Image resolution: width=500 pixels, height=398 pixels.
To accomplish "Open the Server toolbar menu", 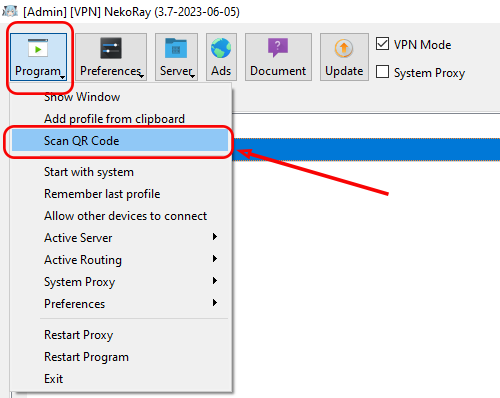I will point(176,57).
